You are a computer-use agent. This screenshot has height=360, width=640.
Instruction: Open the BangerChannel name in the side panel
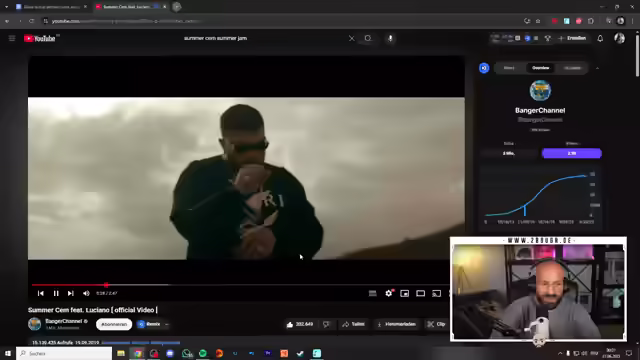coord(540,110)
